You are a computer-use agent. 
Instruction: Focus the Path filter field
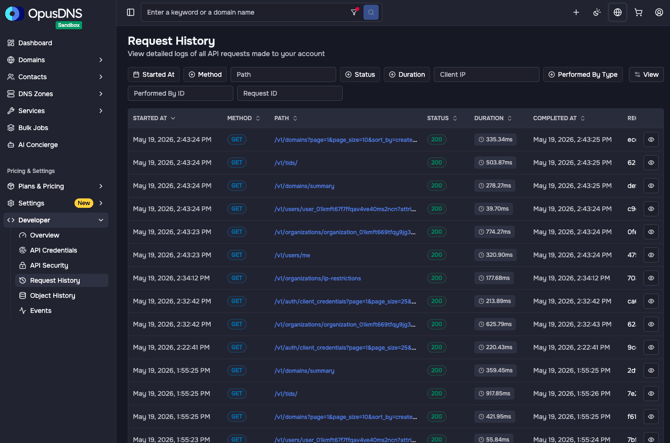tap(283, 74)
